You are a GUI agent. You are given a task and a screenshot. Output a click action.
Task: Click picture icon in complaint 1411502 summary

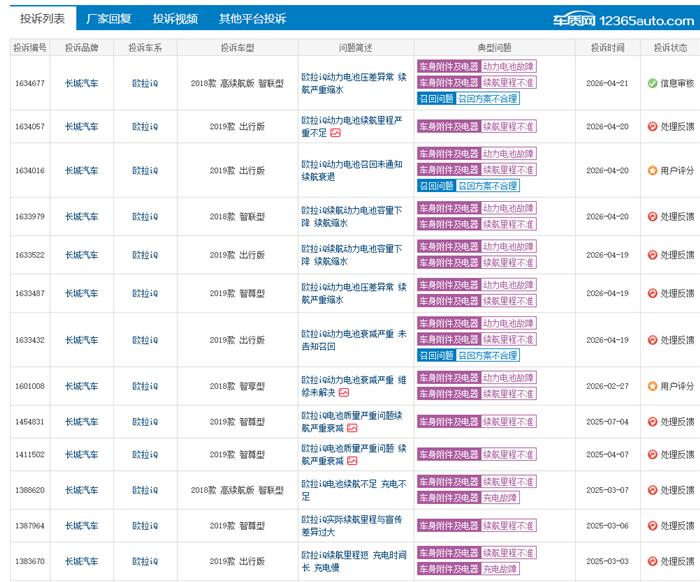pos(352,461)
